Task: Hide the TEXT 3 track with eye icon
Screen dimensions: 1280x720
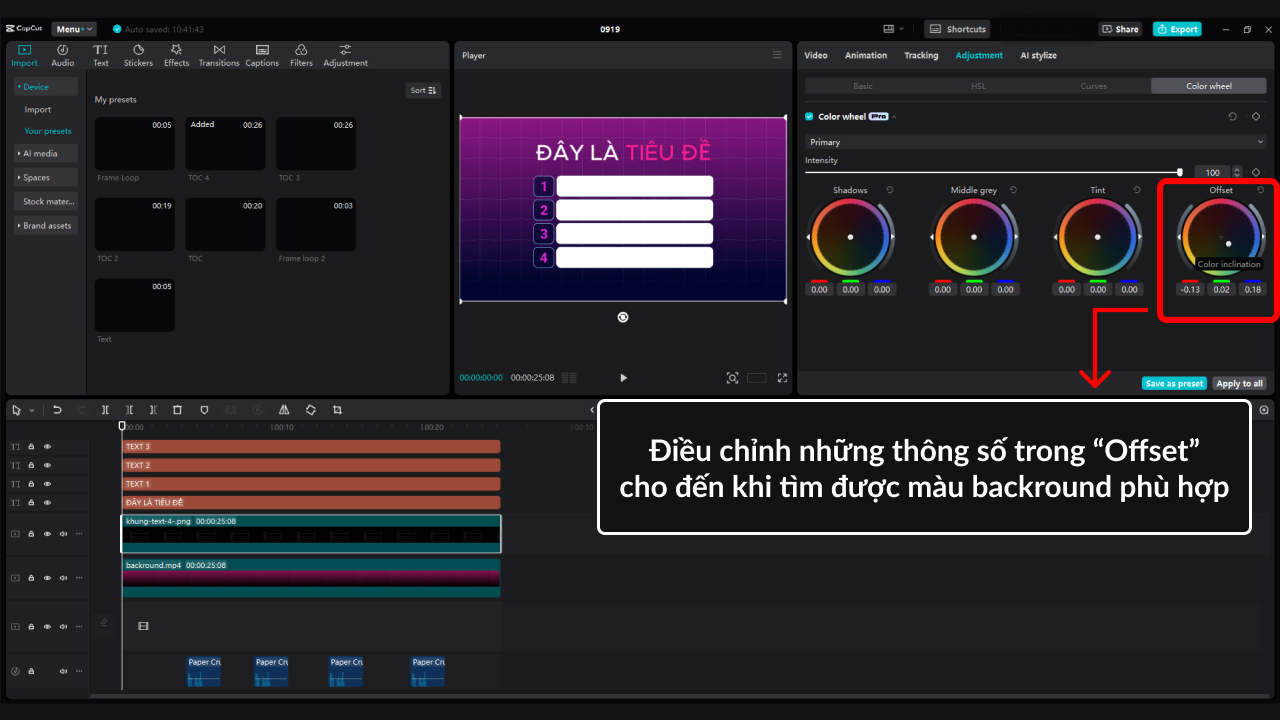Action: click(47, 446)
